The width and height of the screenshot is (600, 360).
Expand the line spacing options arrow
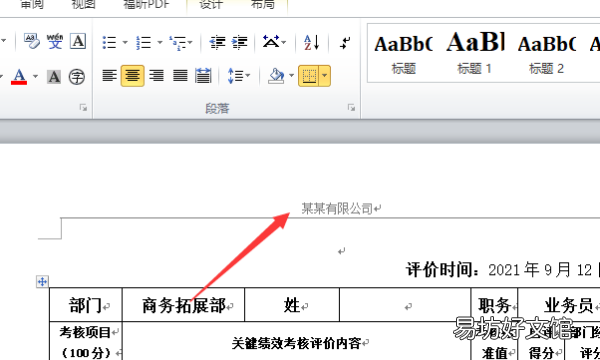tap(248, 76)
